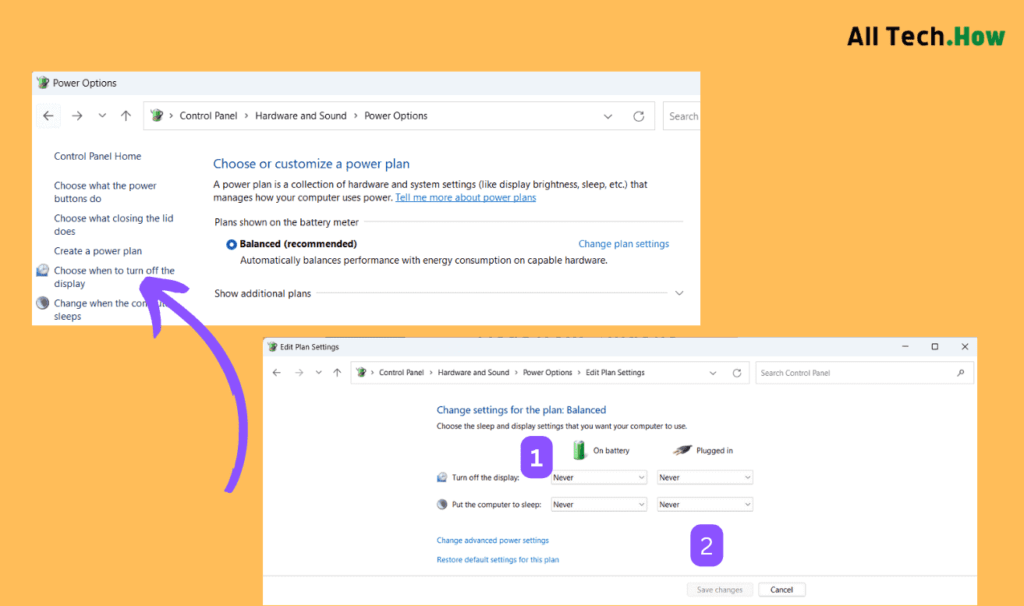Click Hardware and Sound breadcrumb in Edit Plan Settings window
Image resolution: width=1024 pixels, height=606 pixels.
point(473,372)
